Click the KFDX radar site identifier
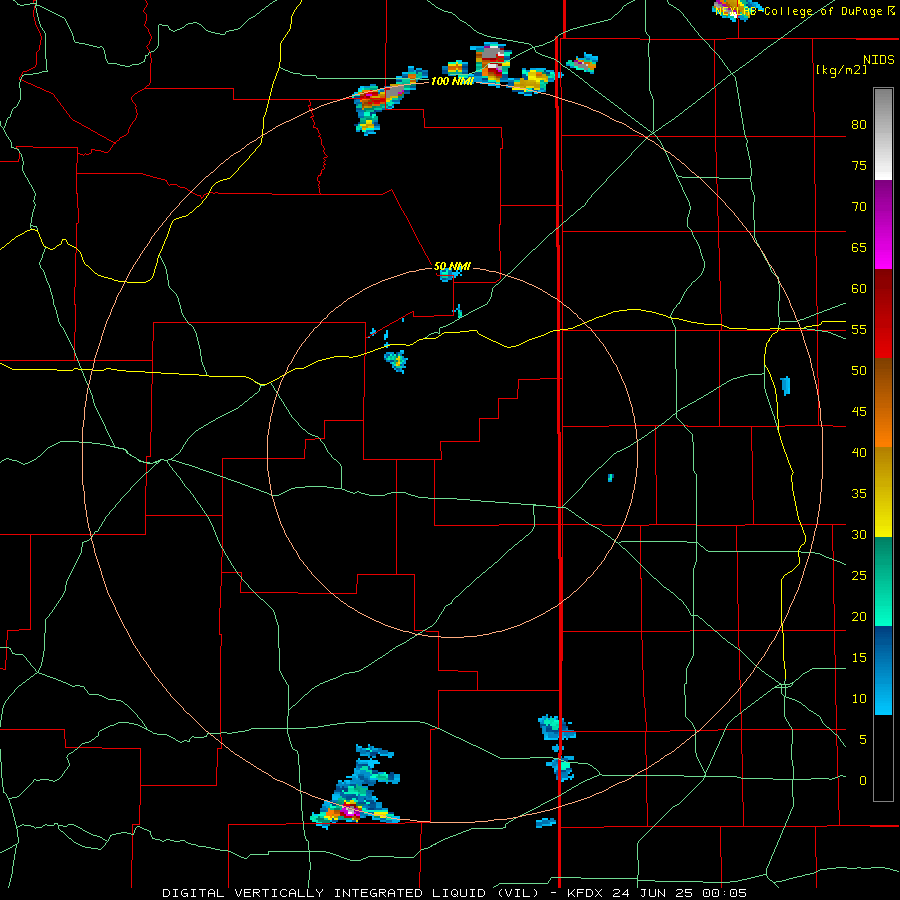The height and width of the screenshot is (900, 900). pos(586,893)
